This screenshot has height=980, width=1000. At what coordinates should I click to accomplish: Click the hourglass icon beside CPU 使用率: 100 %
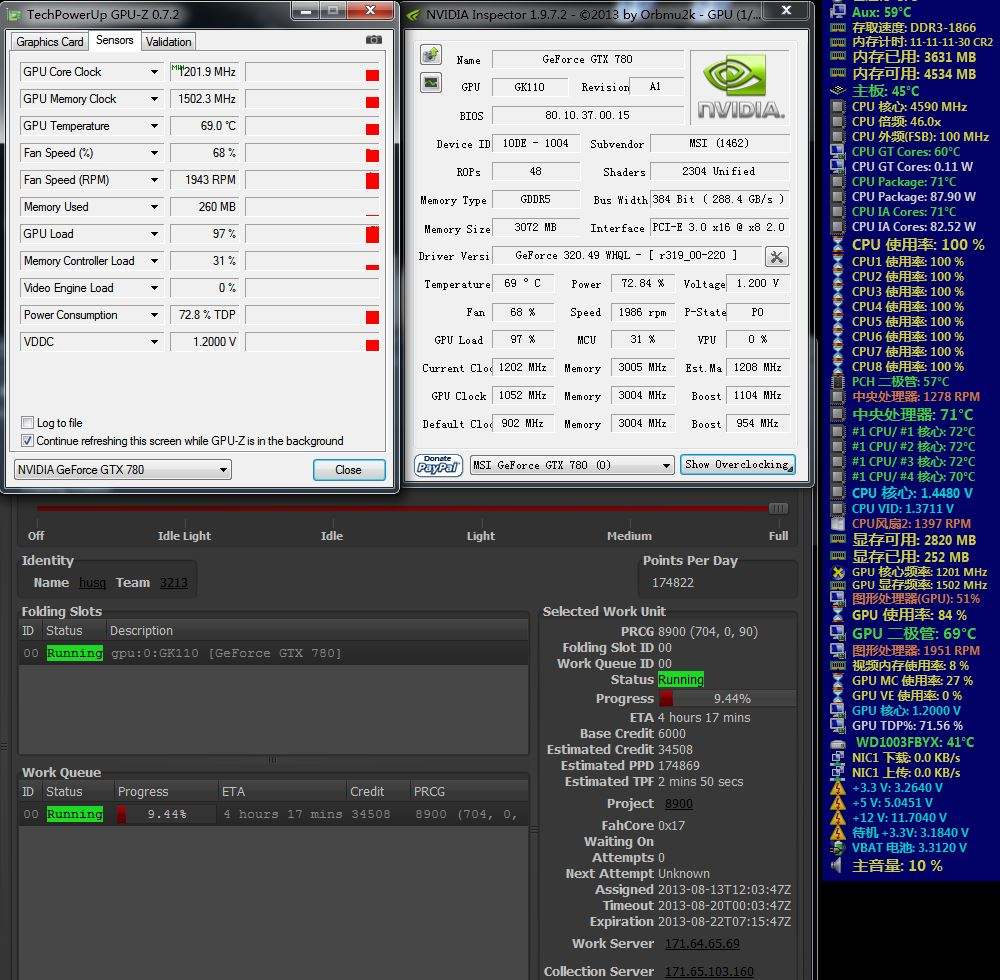pos(838,245)
